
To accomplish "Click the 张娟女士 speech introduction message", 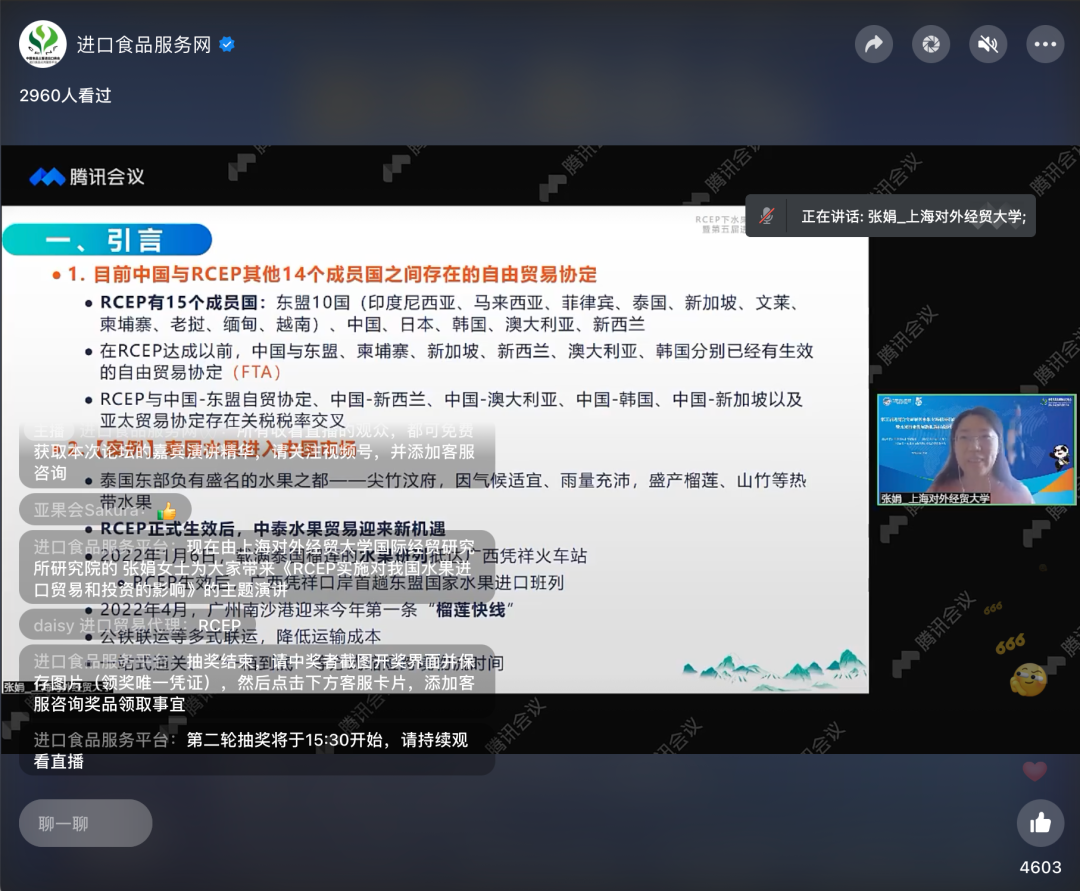I will pyautogui.click(x=257, y=568).
